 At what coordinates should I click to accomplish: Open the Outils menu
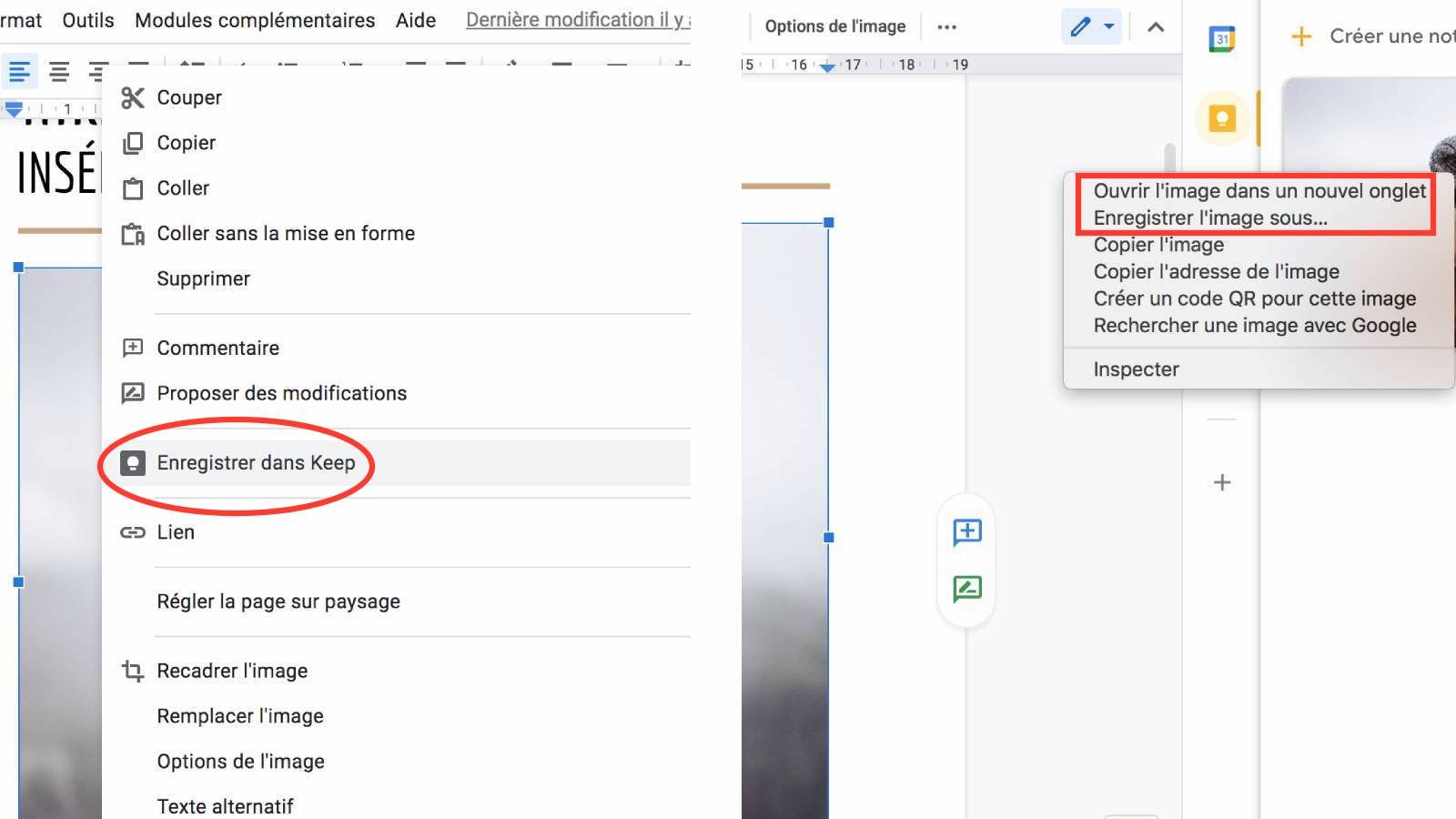tap(86, 19)
